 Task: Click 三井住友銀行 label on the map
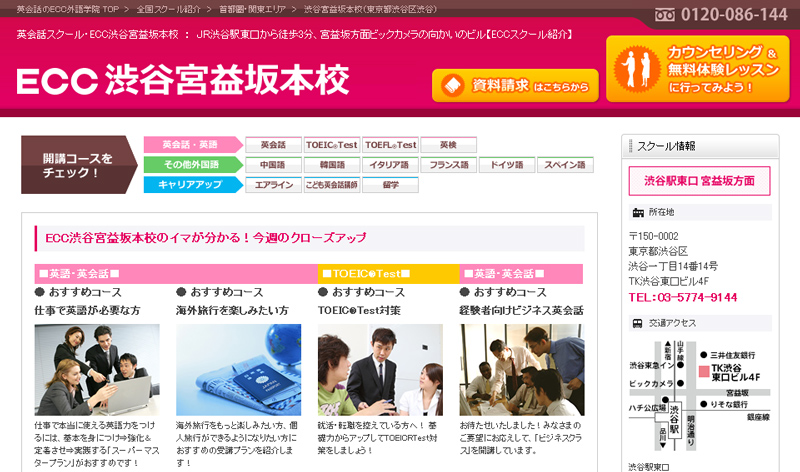733,355
